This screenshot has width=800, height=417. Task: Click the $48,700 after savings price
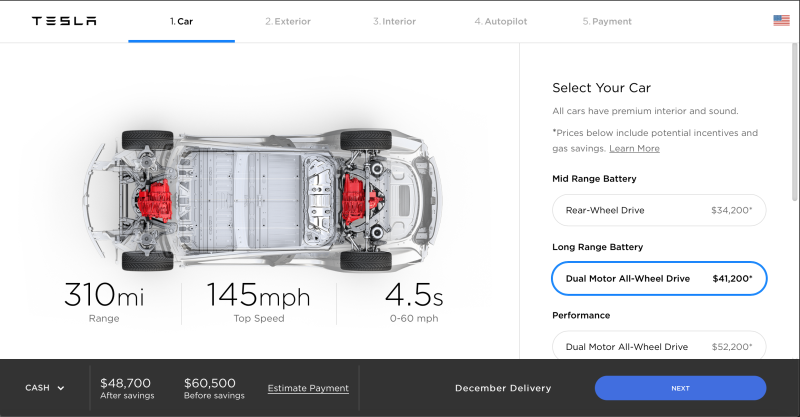(126, 383)
